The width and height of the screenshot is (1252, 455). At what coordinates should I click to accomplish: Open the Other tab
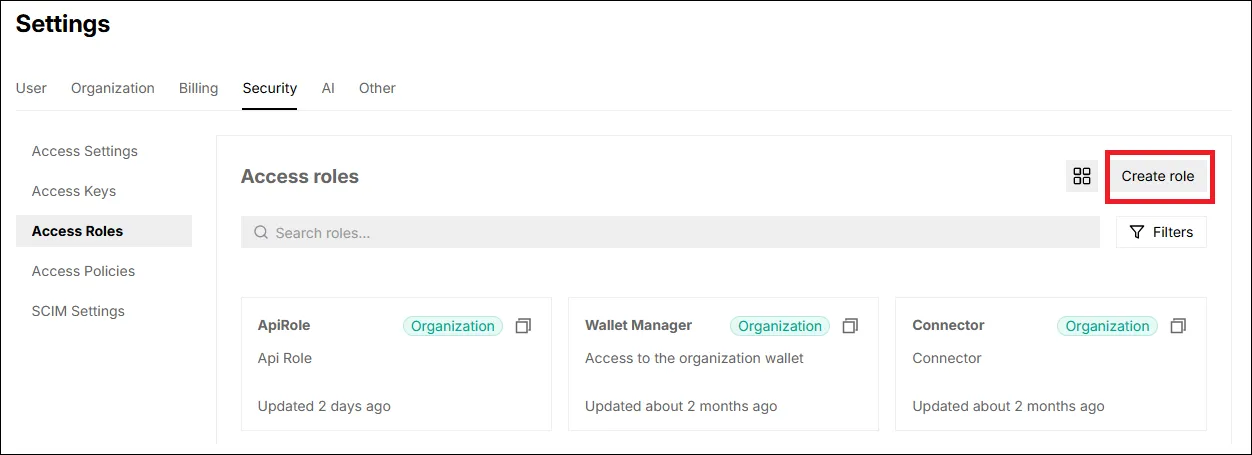pyautogui.click(x=377, y=88)
